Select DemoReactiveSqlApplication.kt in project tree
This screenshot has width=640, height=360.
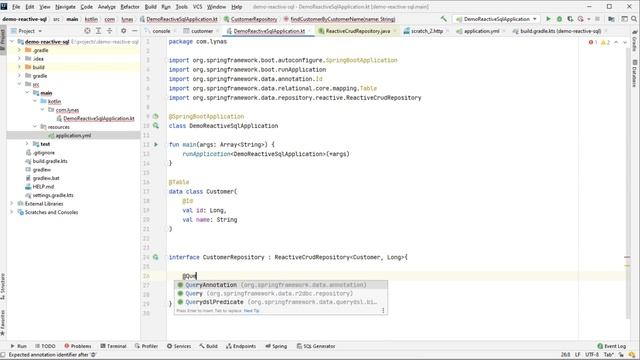(x=99, y=118)
